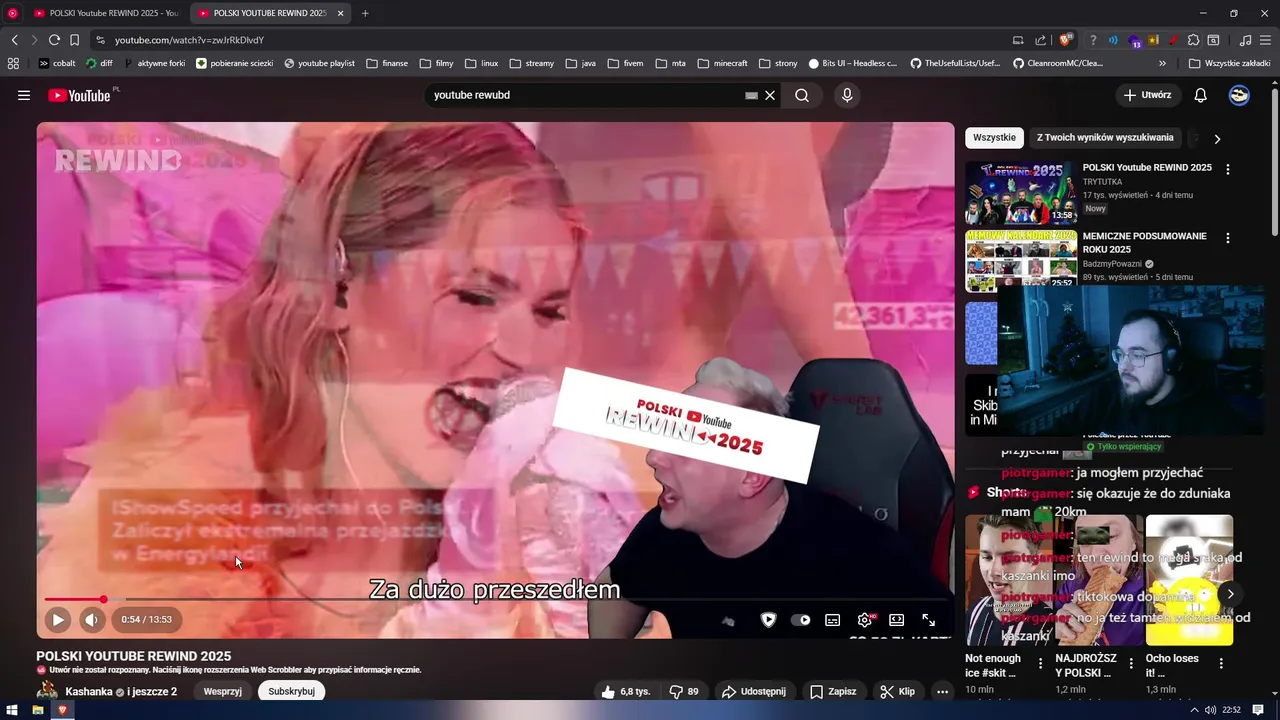Open the on-screen keyboard icon in search box
Screen dimensions: 1280x720
click(x=751, y=96)
